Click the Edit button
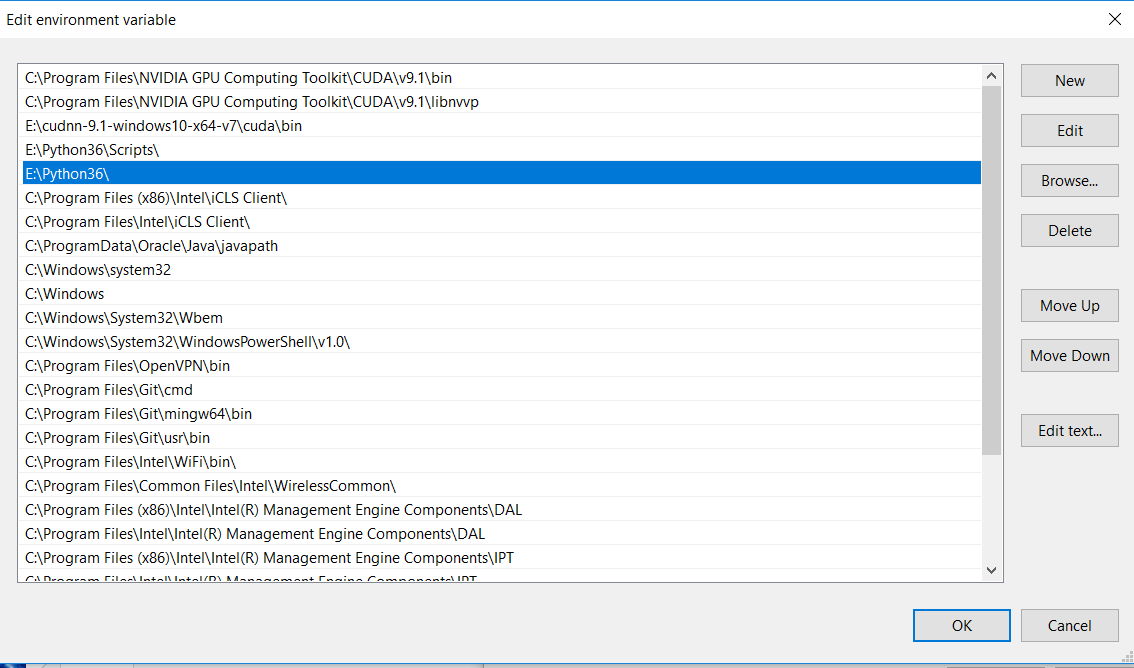This screenshot has height=668, width=1134. pos(1069,130)
